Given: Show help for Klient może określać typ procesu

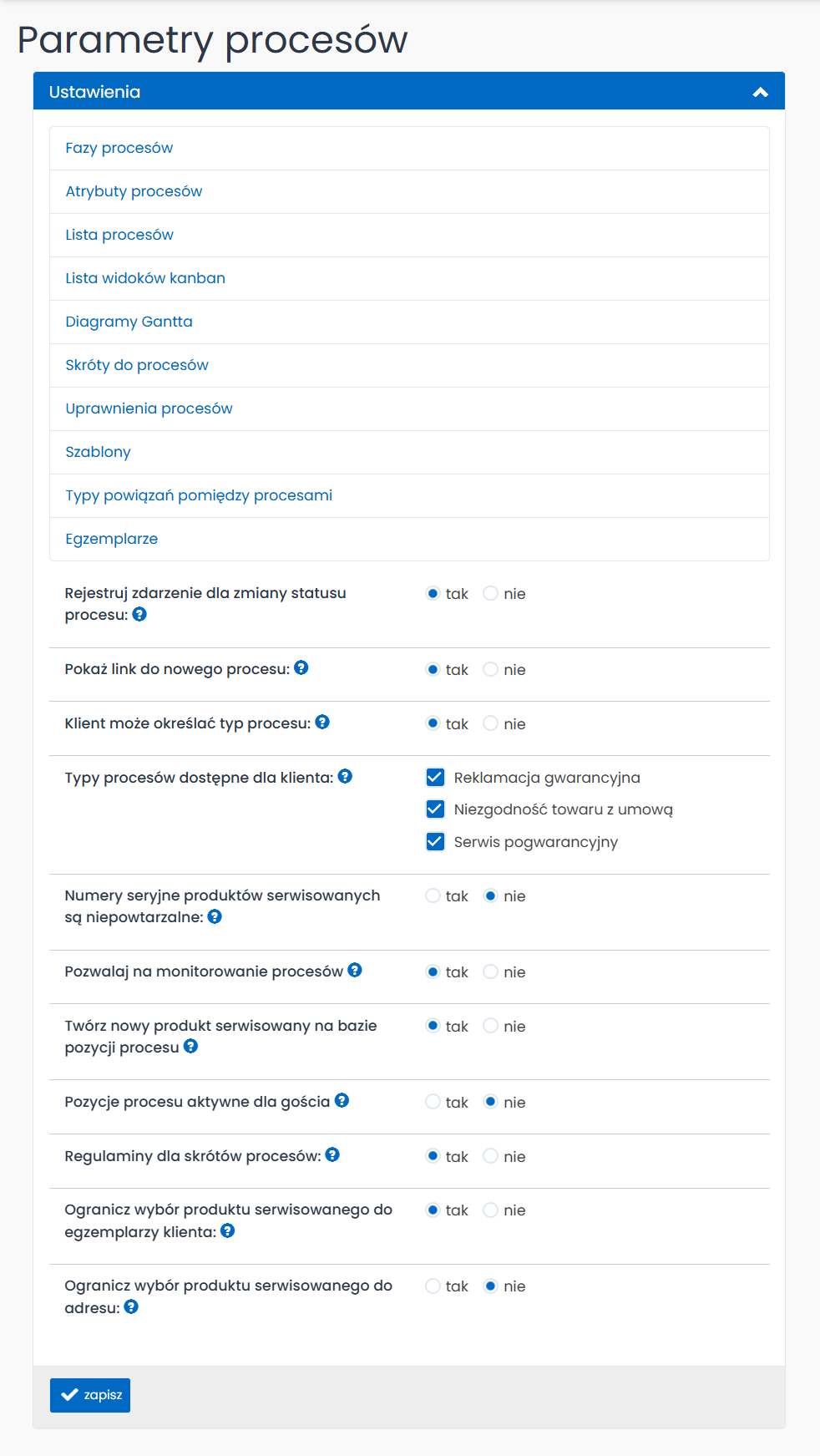Looking at the screenshot, I should (x=322, y=722).
